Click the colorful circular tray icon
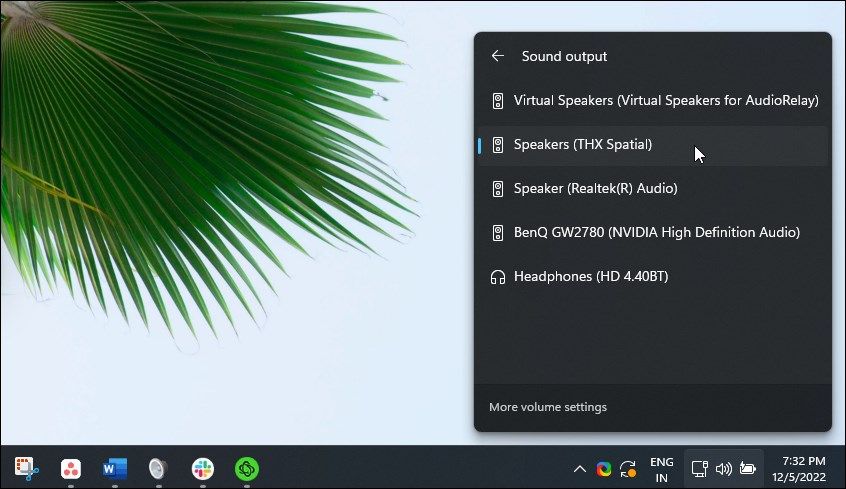Viewport: 846px width, 489px height. coord(604,469)
